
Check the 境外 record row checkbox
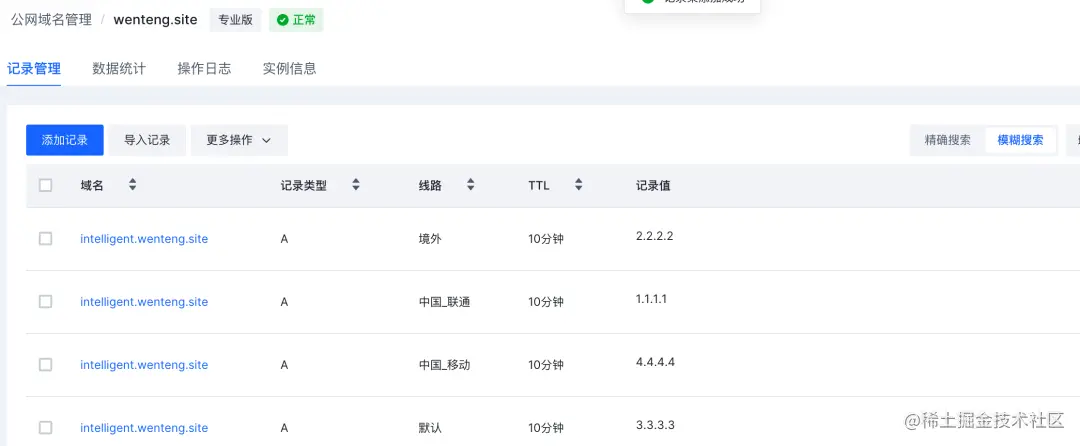point(45,239)
